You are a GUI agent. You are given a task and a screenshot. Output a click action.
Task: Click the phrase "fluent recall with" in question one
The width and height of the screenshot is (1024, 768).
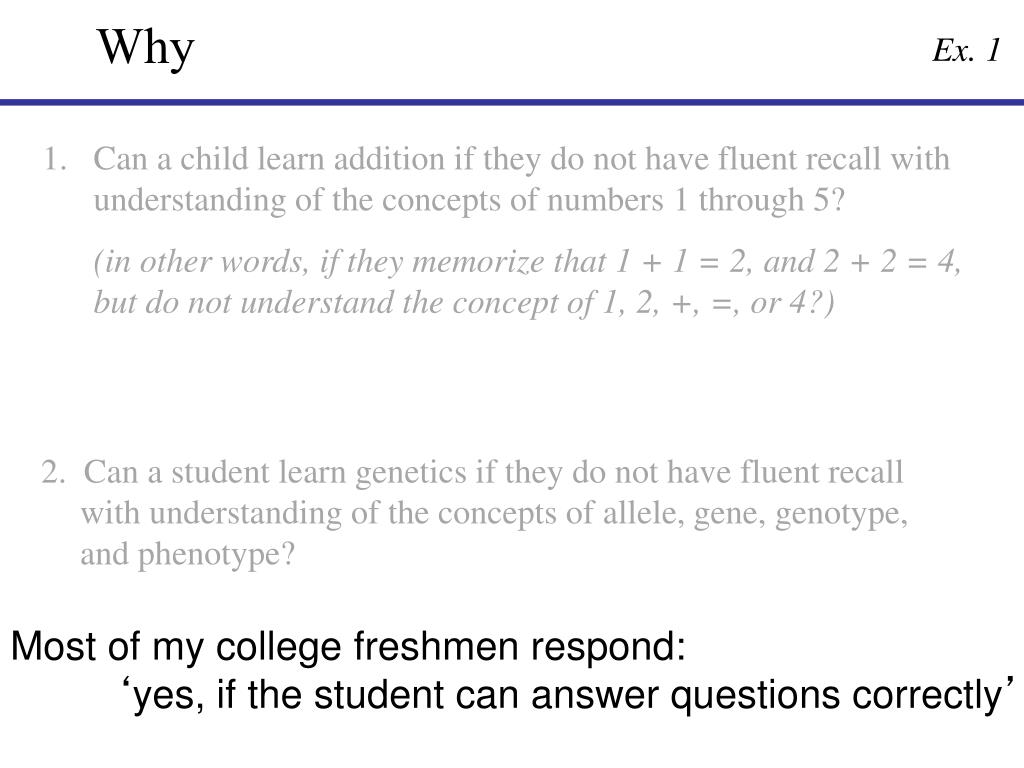pos(834,159)
